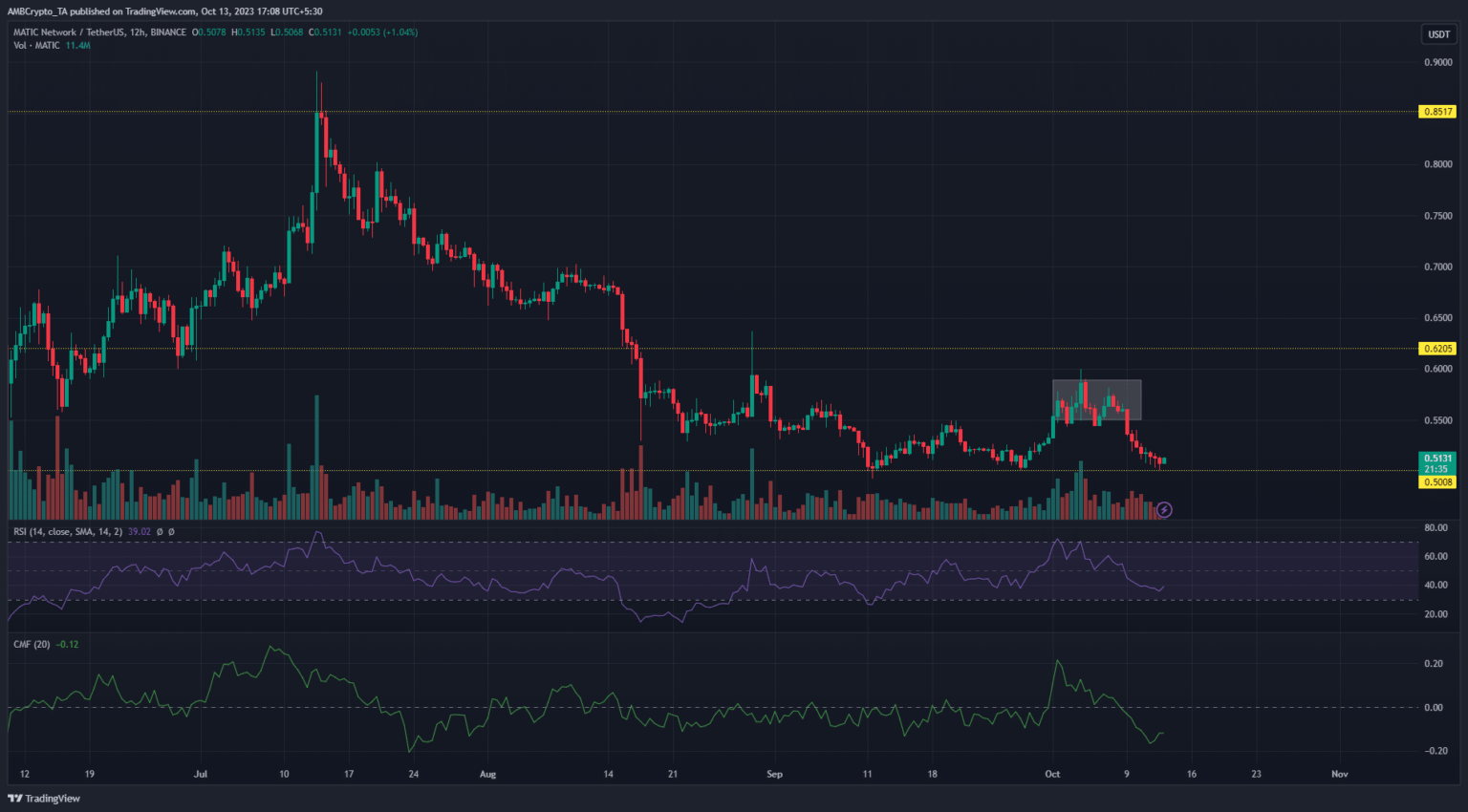This screenshot has height=812, width=1468.
Task: Click the yellow 0.8517 price level label
Action: pos(1437,112)
